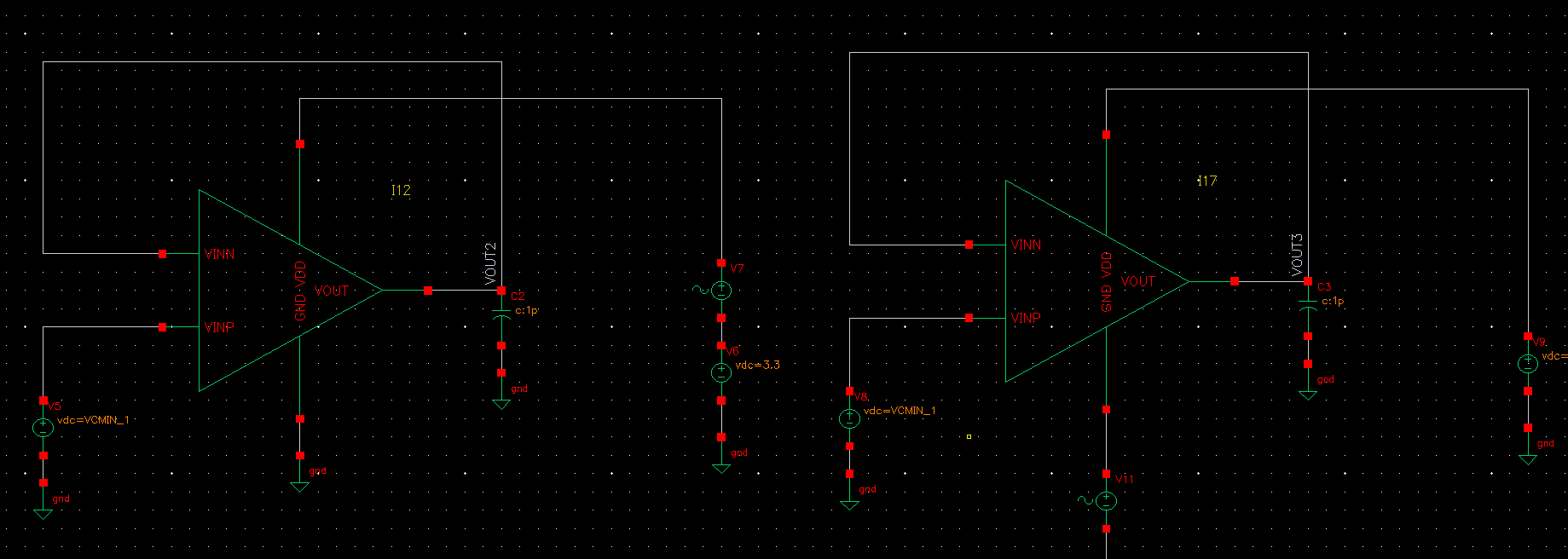
Task: Click the c:1p value beside C3
Action: click(x=1334, y=301)
